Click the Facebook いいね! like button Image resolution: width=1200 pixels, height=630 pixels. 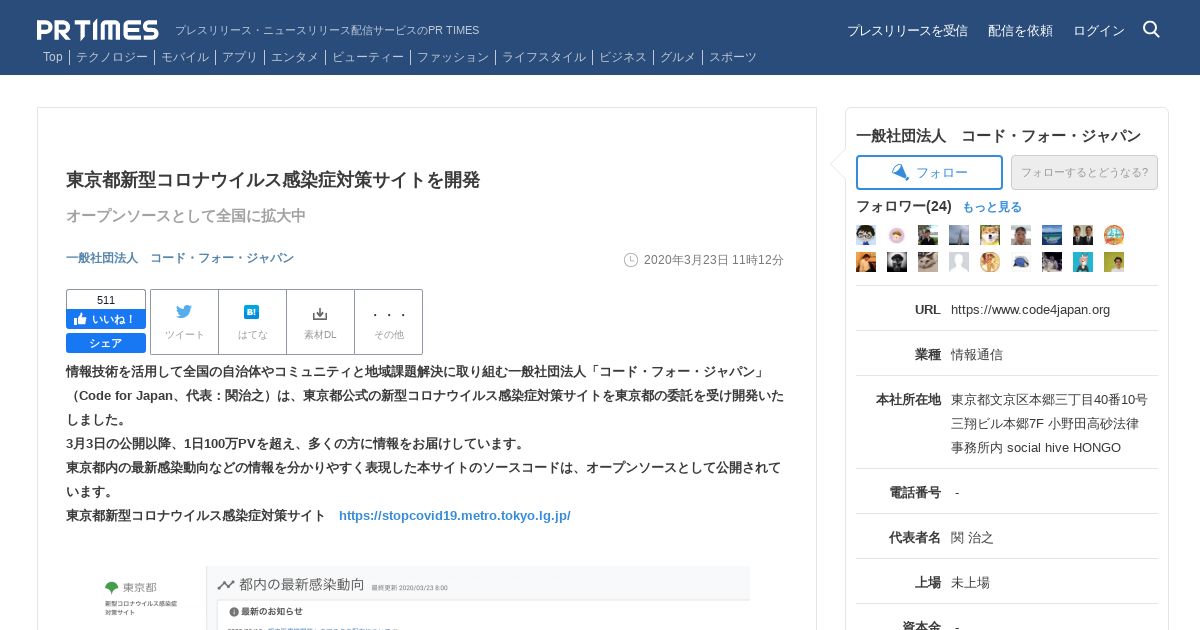tap(106, 319)
